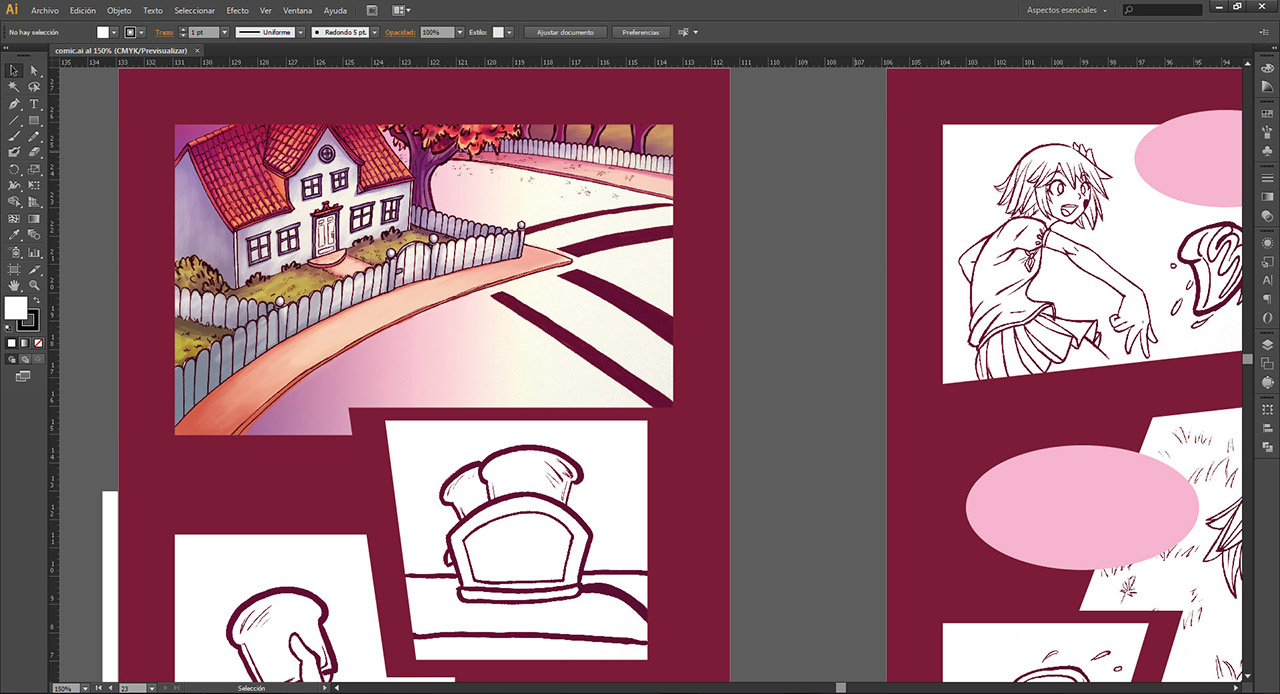
Task: Pick the Magic Wand tool
Action: [14, 87]
